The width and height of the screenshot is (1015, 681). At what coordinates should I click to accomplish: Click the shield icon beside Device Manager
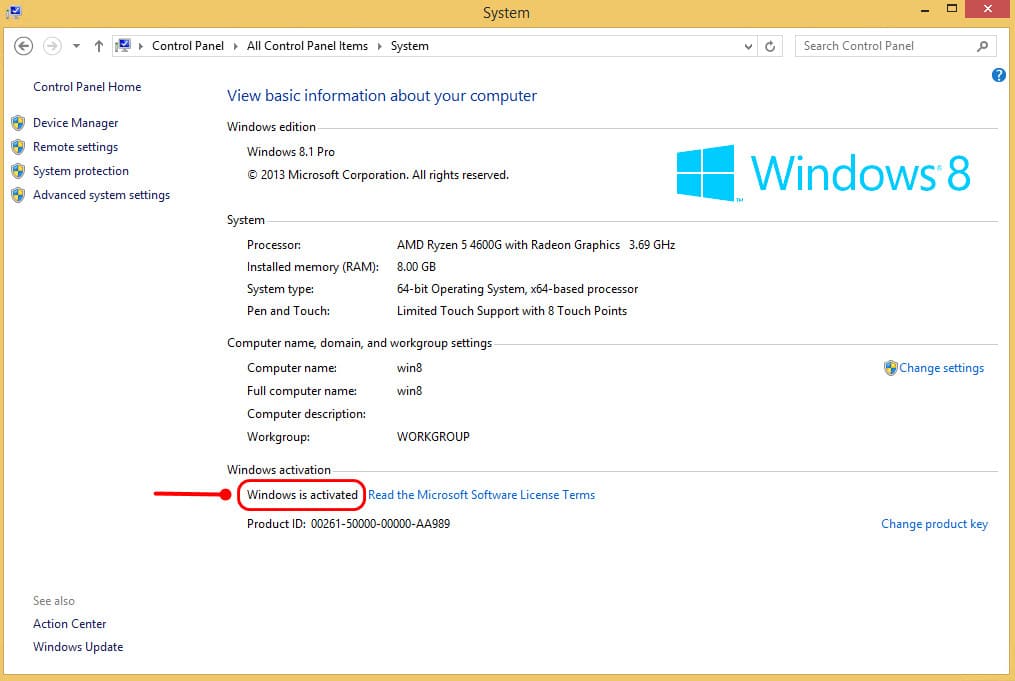point(18,123)
